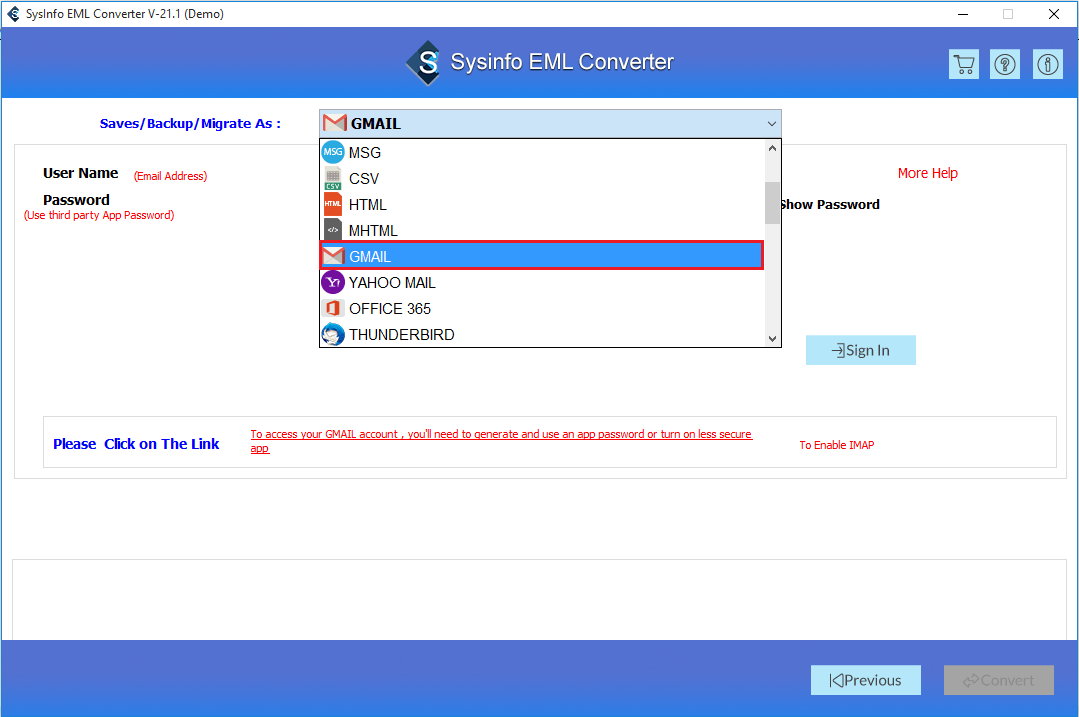The height and width of the screenshot is (717, 1079).
Task: Choose YAHOO MAIL from the list
Action: click(542, 282)
